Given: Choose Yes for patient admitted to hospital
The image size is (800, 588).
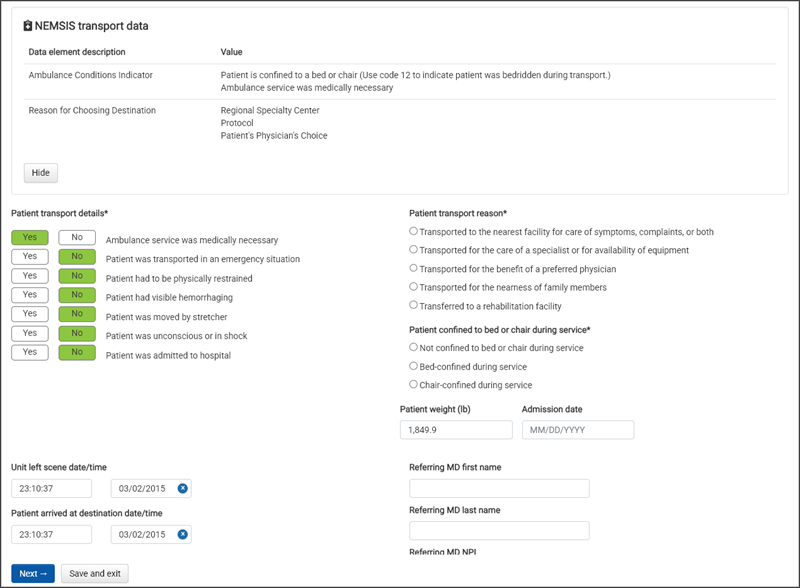Looking at the screenshot, I should [x=30, y=352].
